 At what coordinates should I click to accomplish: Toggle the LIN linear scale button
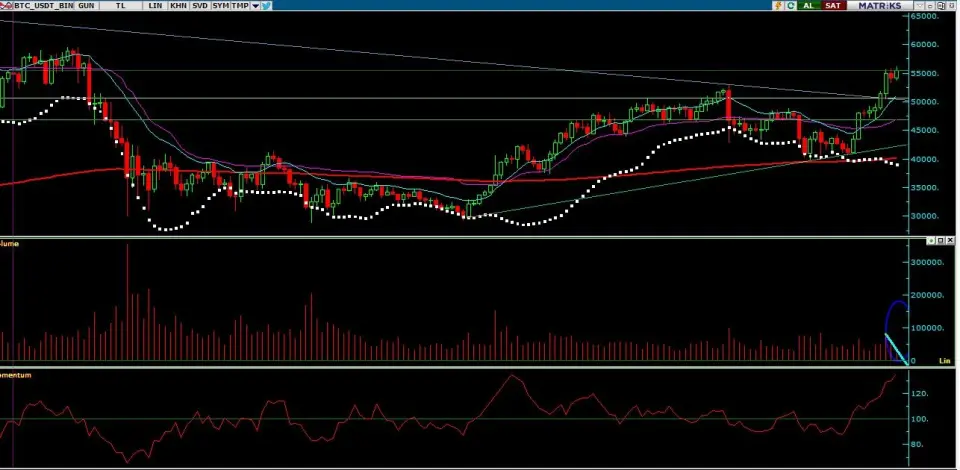coord(153,6)
